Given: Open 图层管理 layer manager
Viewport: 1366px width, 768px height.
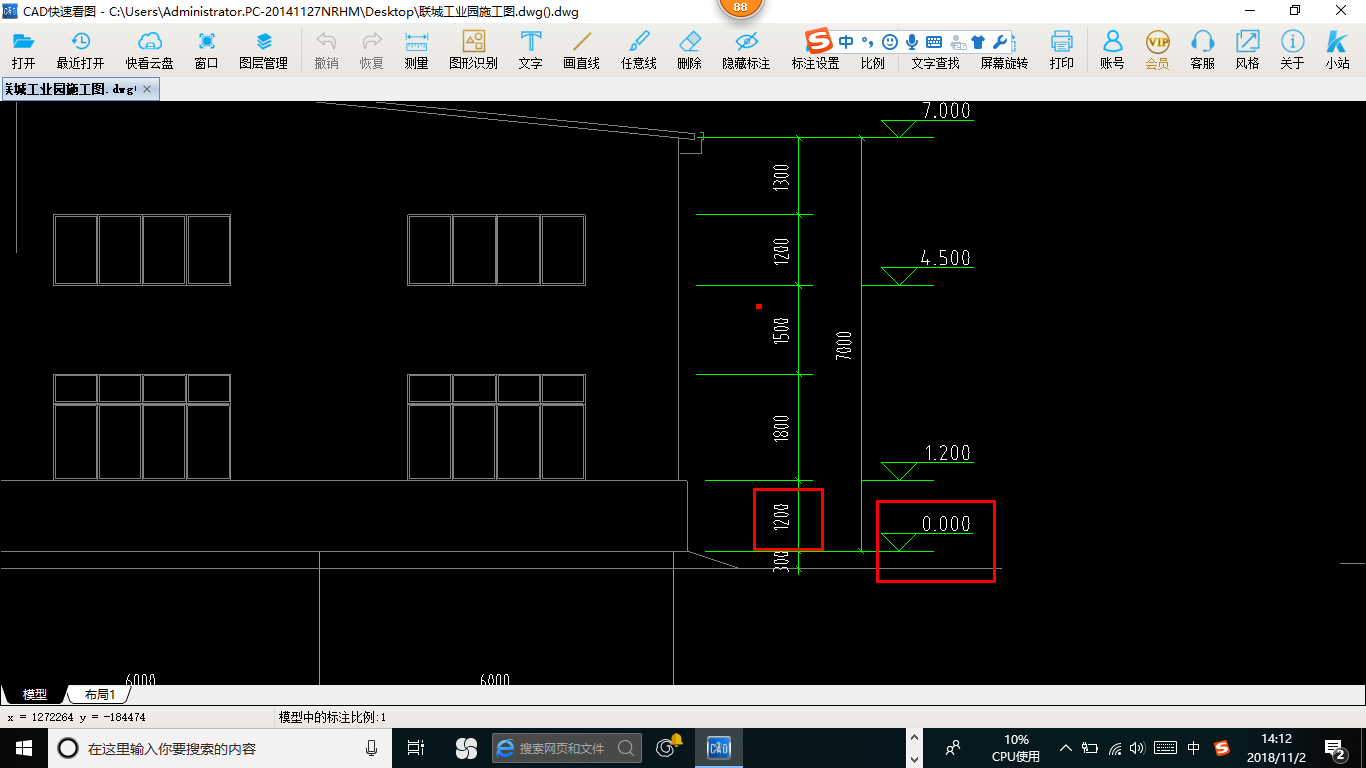Looking at the screenshot, I should 263,50.
